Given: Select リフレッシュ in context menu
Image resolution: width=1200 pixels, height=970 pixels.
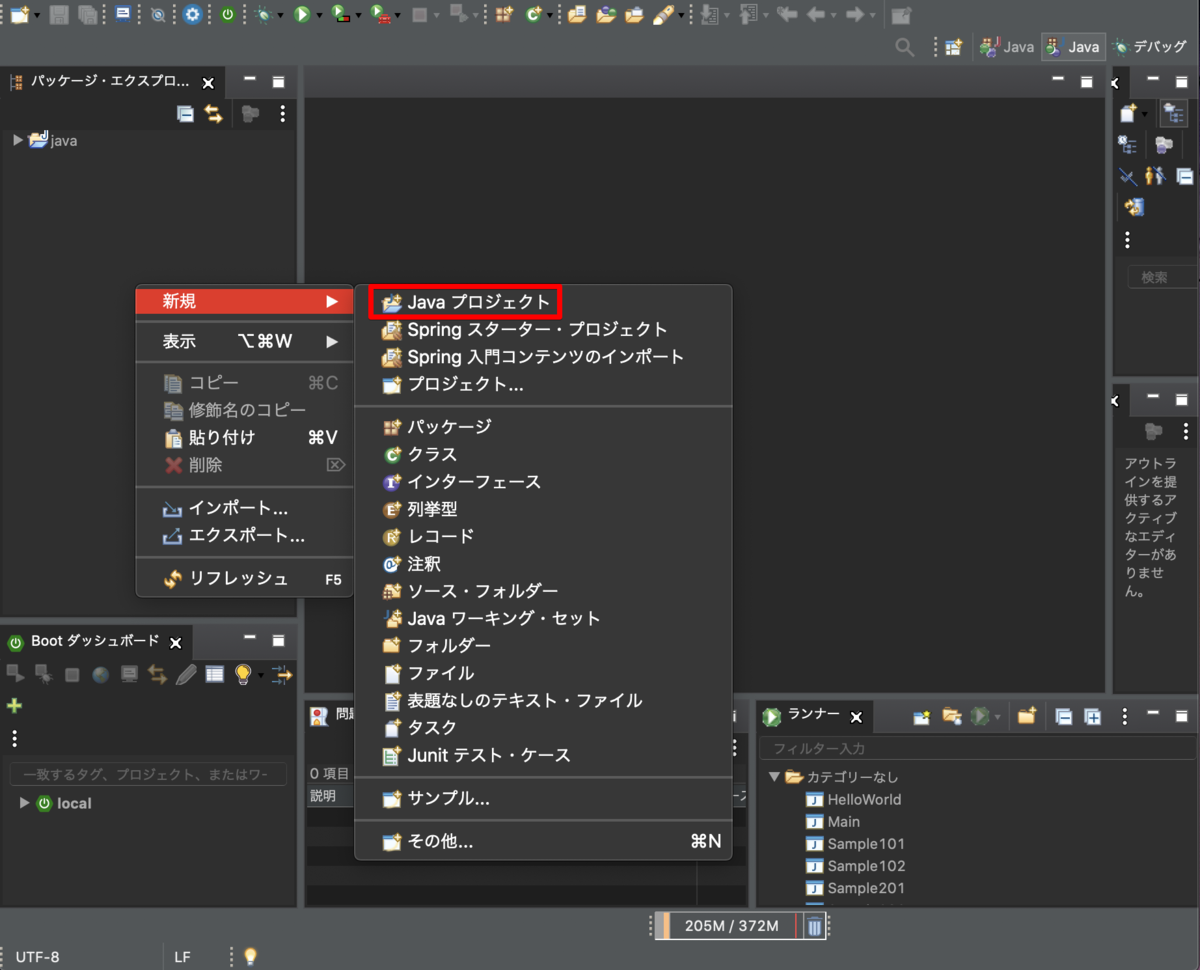Looking at the screenshot, I should coord(244,578).
